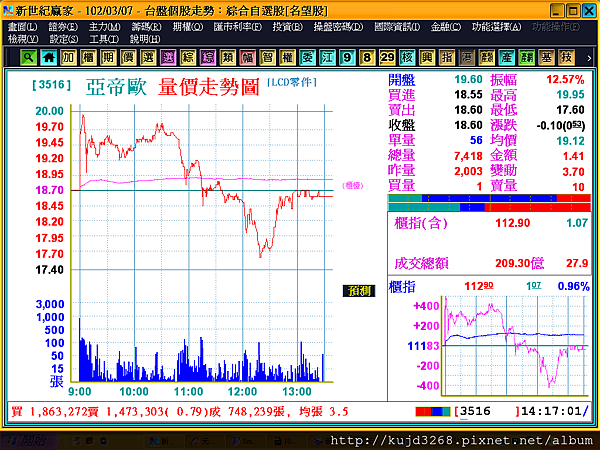The width and height of the screenshot is (600, 450).
Task: Open the 功能選擇(A) menu
Action: (x=496, y=27)
